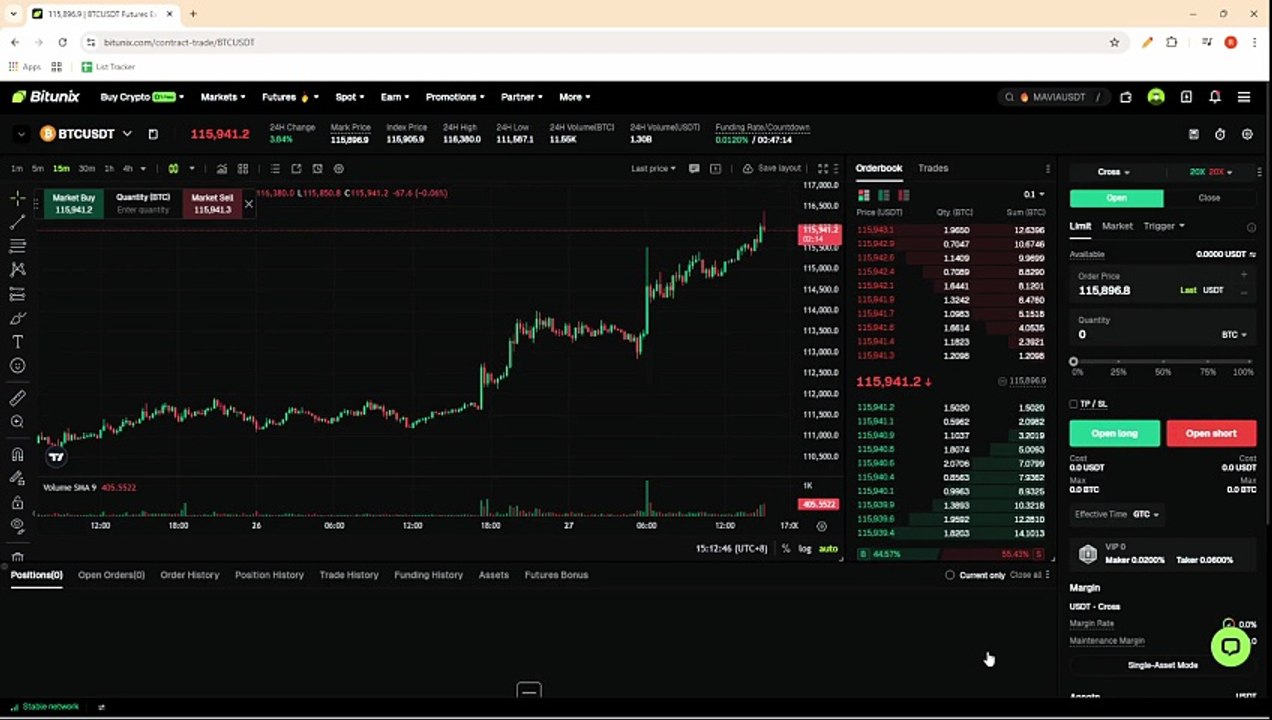Screen dimensions: 1272x720
Task: Select the Market order tab
Action: click(x=1117, y=226)
